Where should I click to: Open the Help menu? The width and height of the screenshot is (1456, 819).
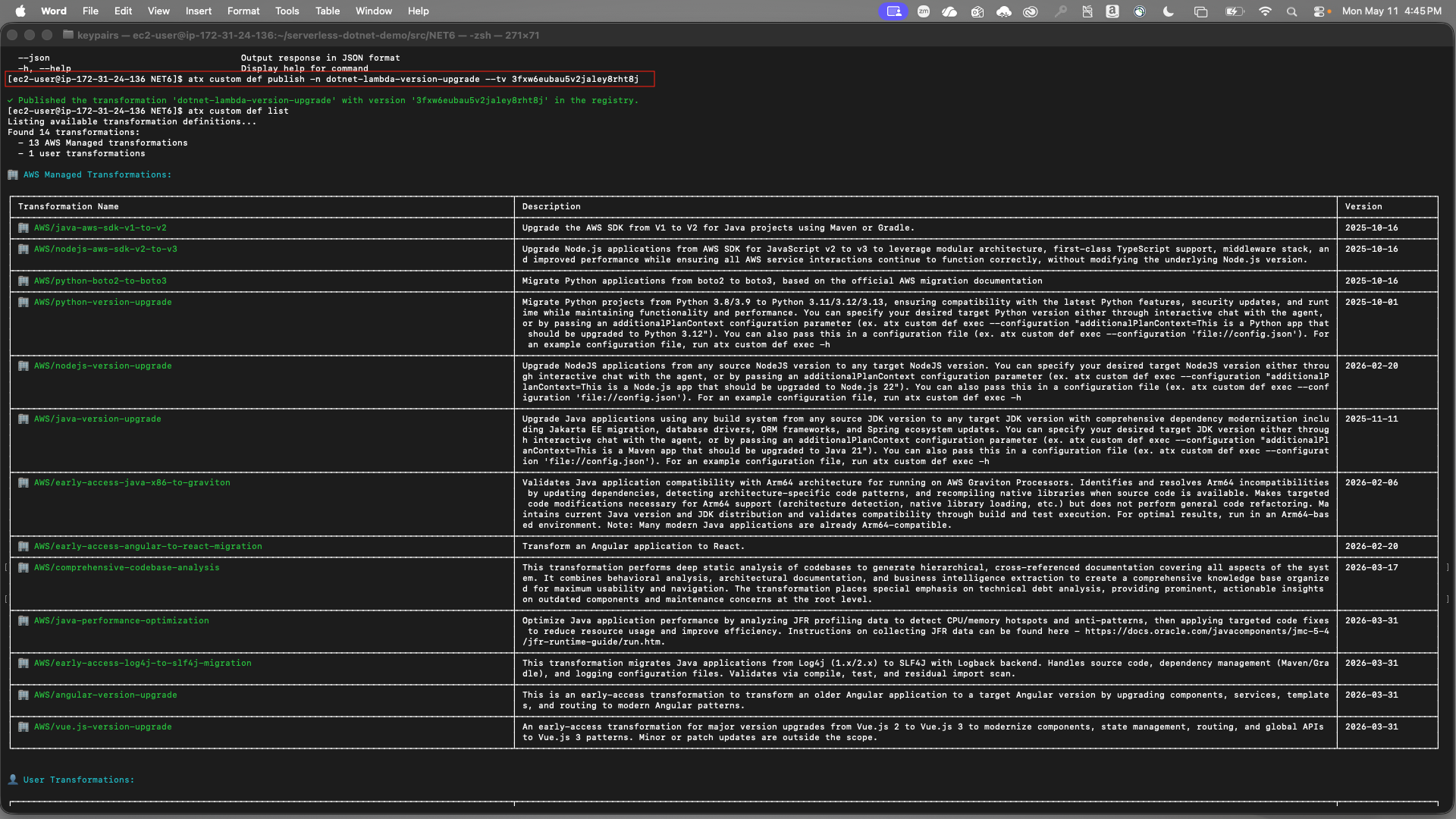[x=418, y=11]
